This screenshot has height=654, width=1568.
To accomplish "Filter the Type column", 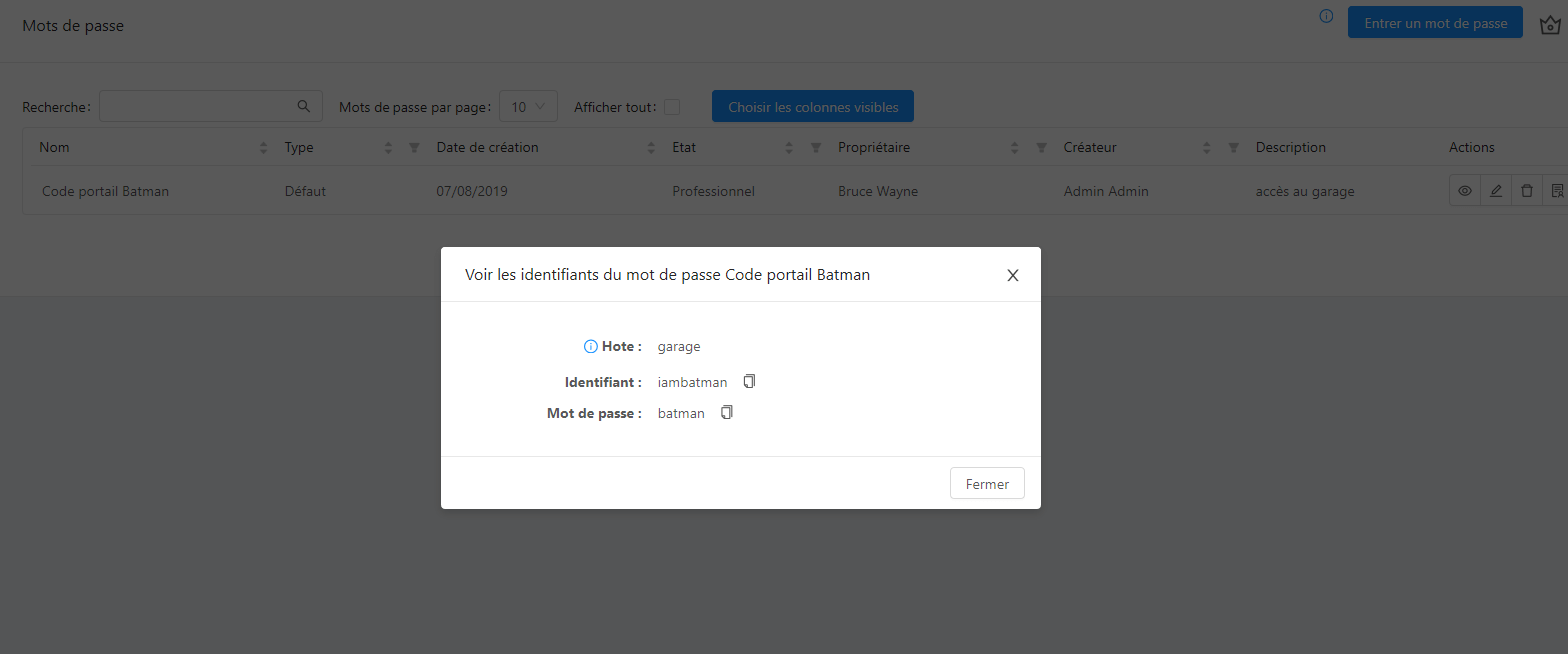I will 414,148.
